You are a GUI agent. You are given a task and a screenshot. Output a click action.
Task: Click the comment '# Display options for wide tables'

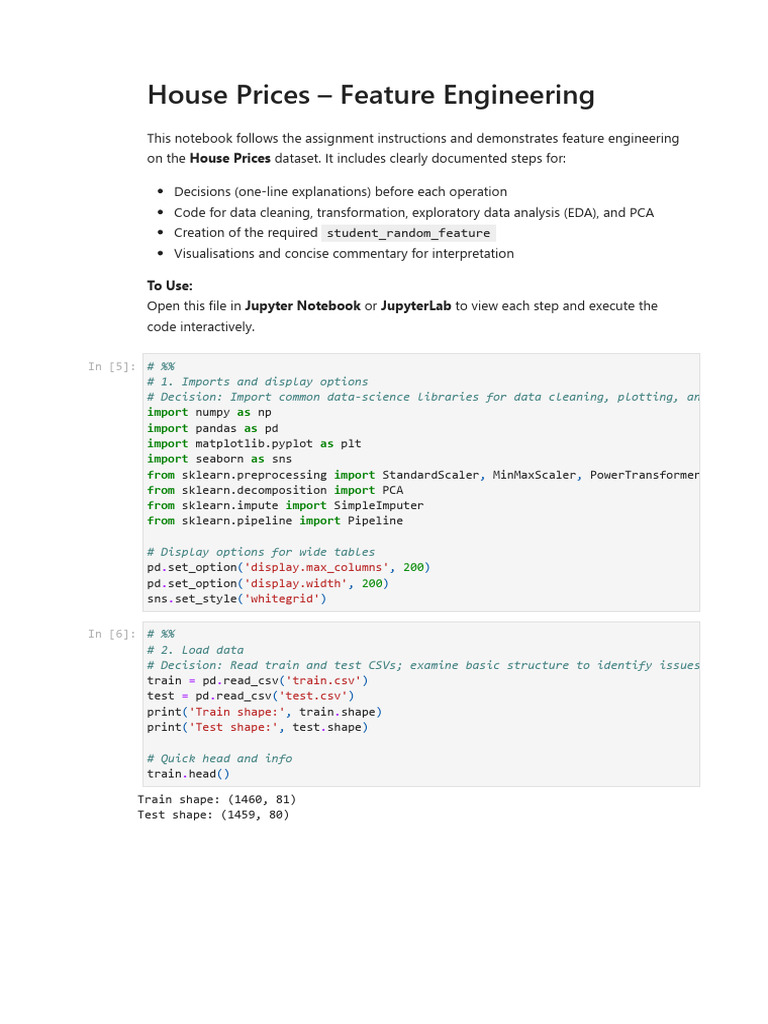(261, 552)
